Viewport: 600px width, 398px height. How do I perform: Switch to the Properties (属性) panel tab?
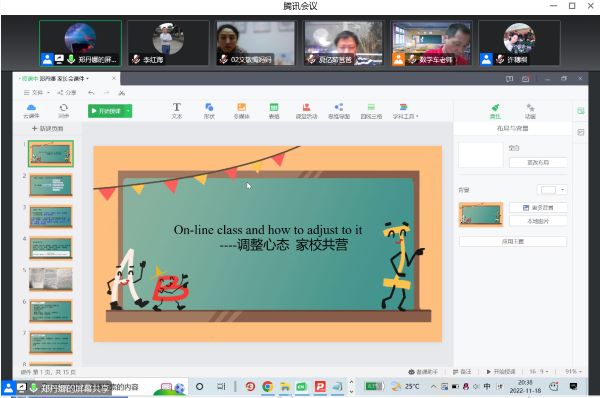(x=495, y=111)
